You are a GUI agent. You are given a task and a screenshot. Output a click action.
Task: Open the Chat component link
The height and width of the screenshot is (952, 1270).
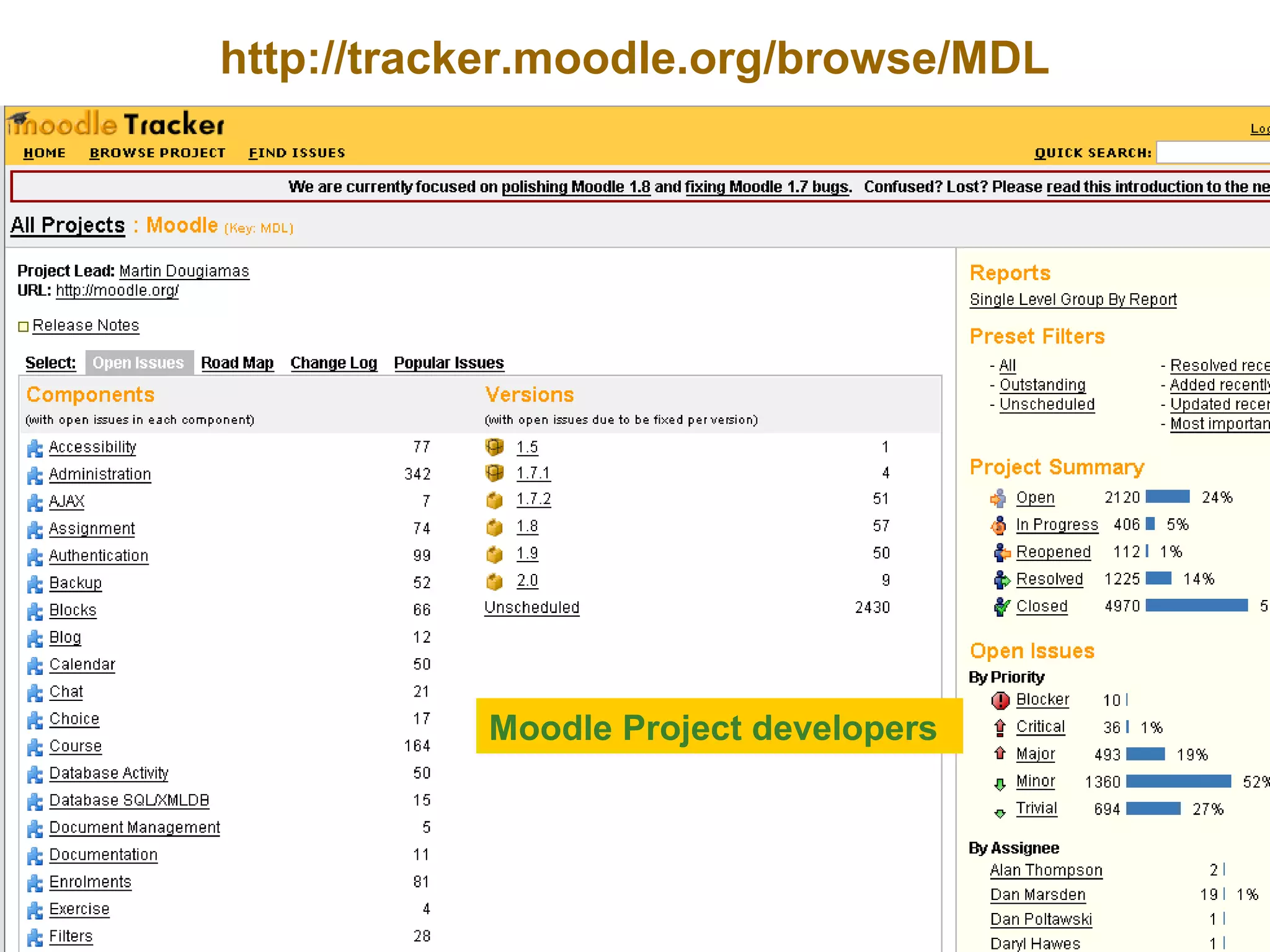tap(66, 692)
